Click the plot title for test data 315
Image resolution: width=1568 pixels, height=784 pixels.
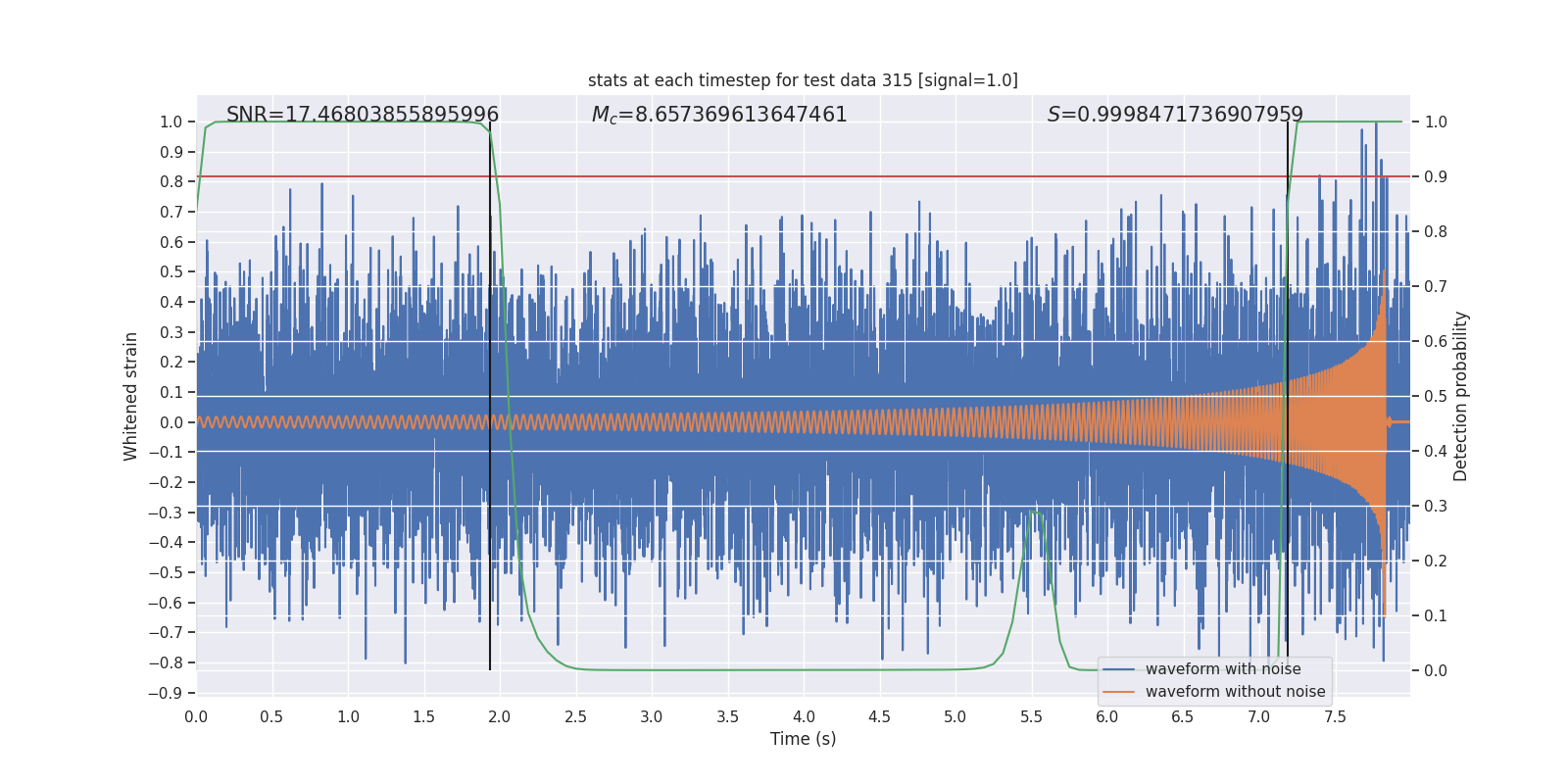point(803,80)
